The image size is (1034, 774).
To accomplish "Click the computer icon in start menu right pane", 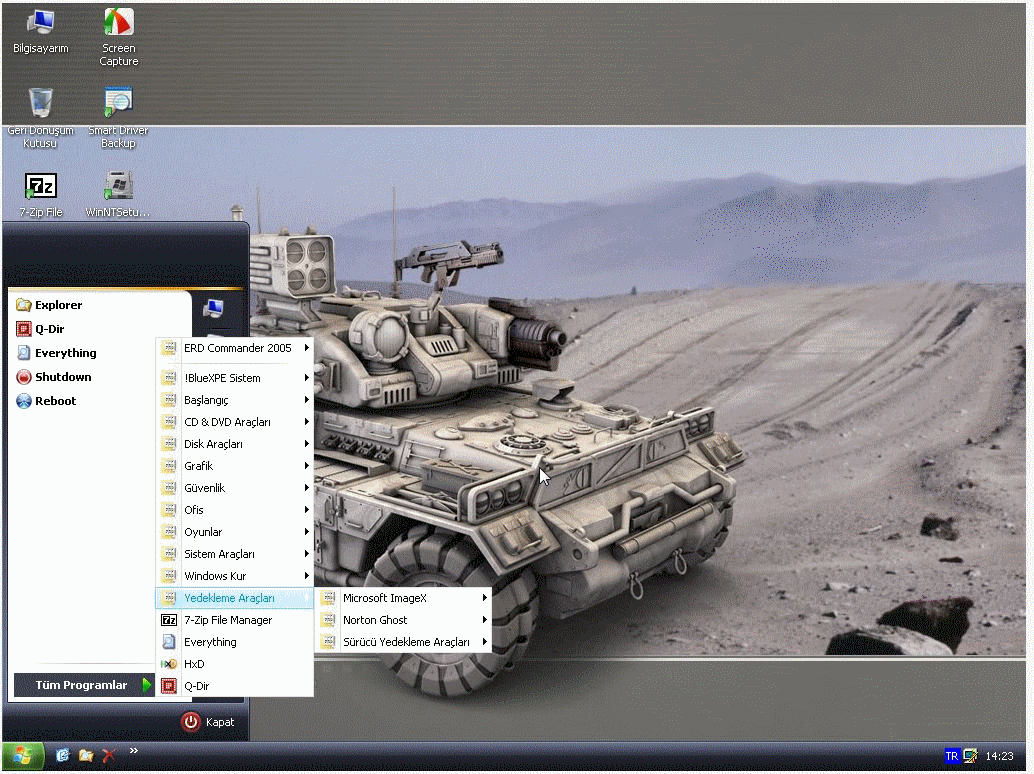I will [212, 309].
